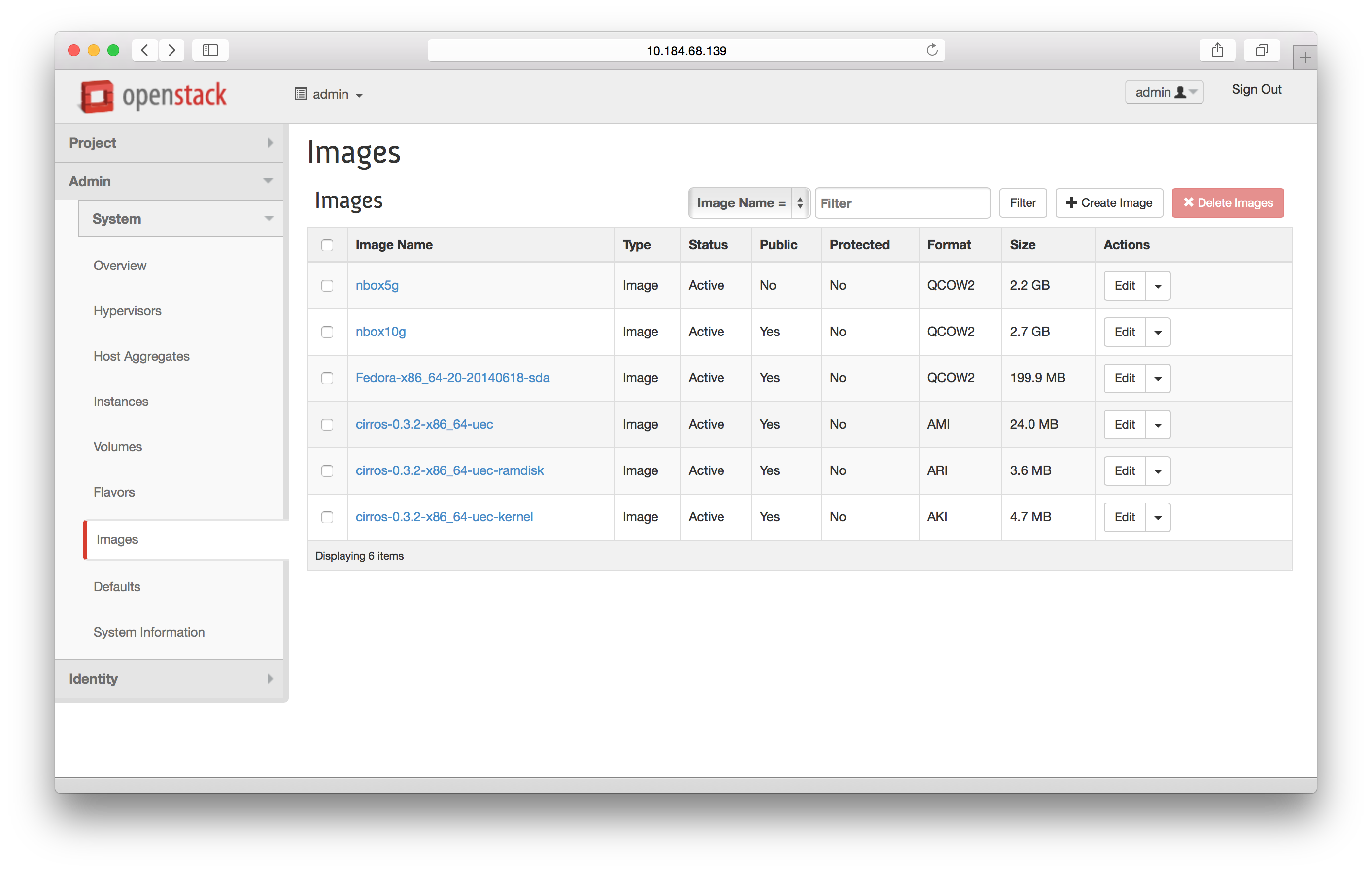This screenshot has width=1372, height=872.
Task: Click Delete Images button
Action: click(1227, 203)
